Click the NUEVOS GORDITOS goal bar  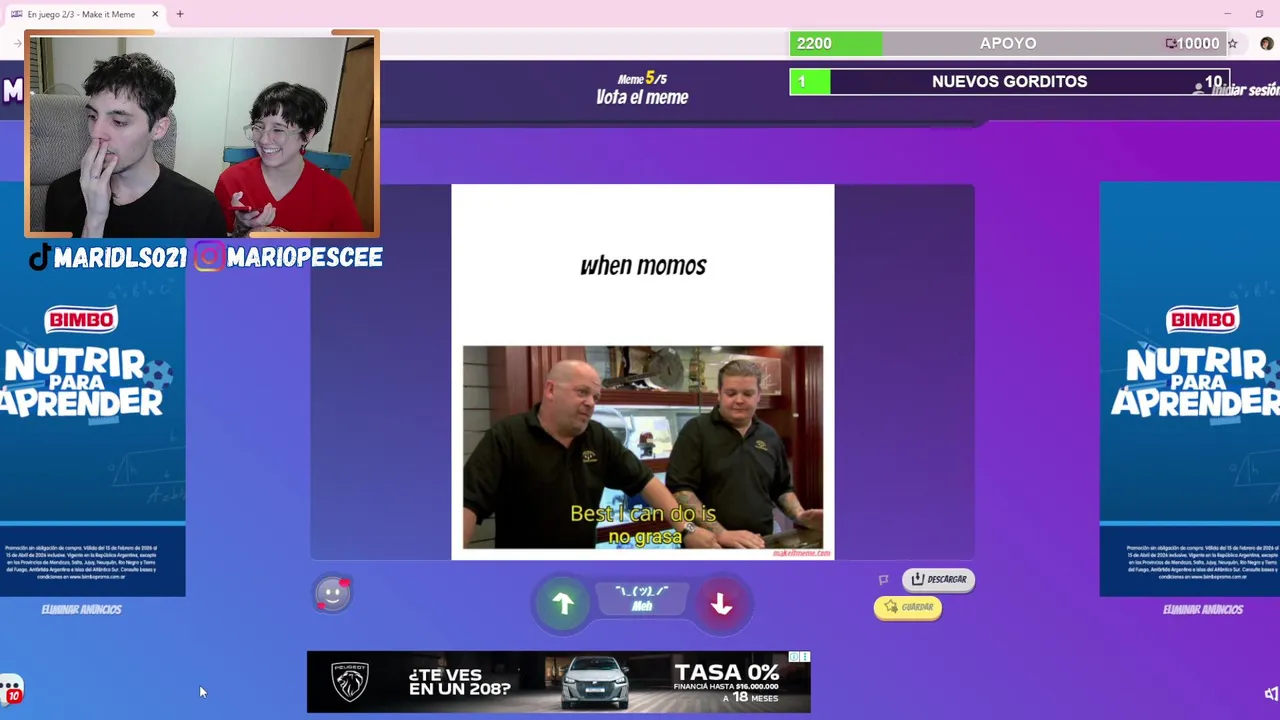tap(1009, 81)
